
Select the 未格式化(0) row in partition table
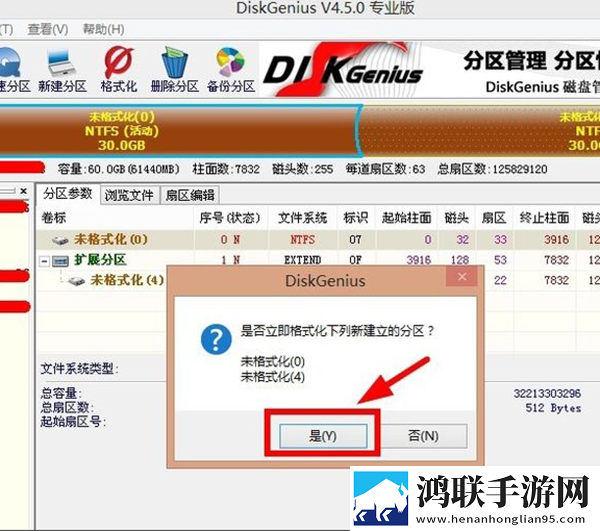318,240
